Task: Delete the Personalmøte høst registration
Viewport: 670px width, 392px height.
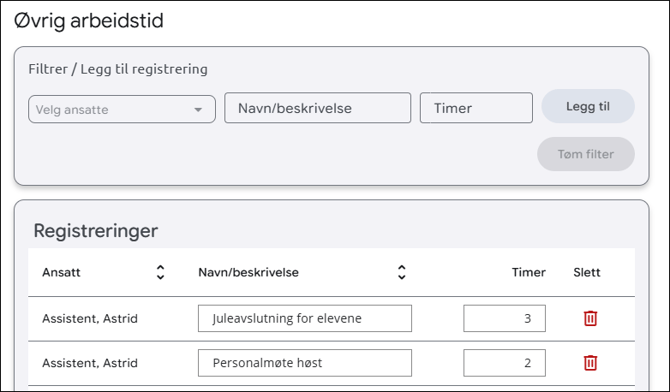Action: 590,363
